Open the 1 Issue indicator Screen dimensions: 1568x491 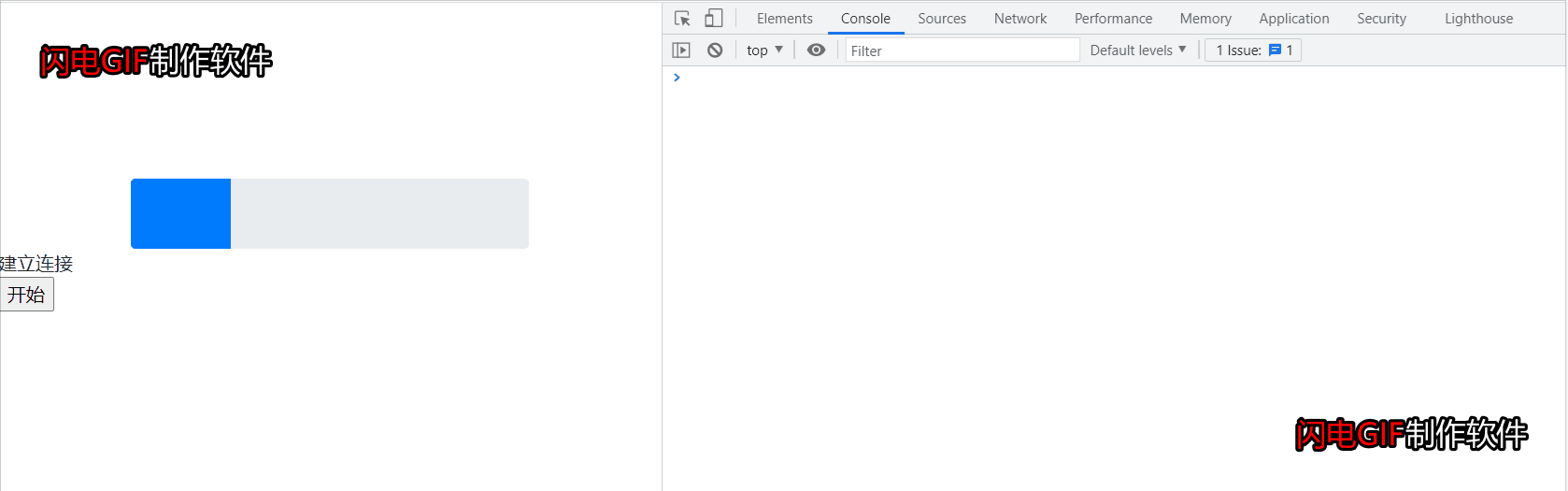pos(1253,51)
